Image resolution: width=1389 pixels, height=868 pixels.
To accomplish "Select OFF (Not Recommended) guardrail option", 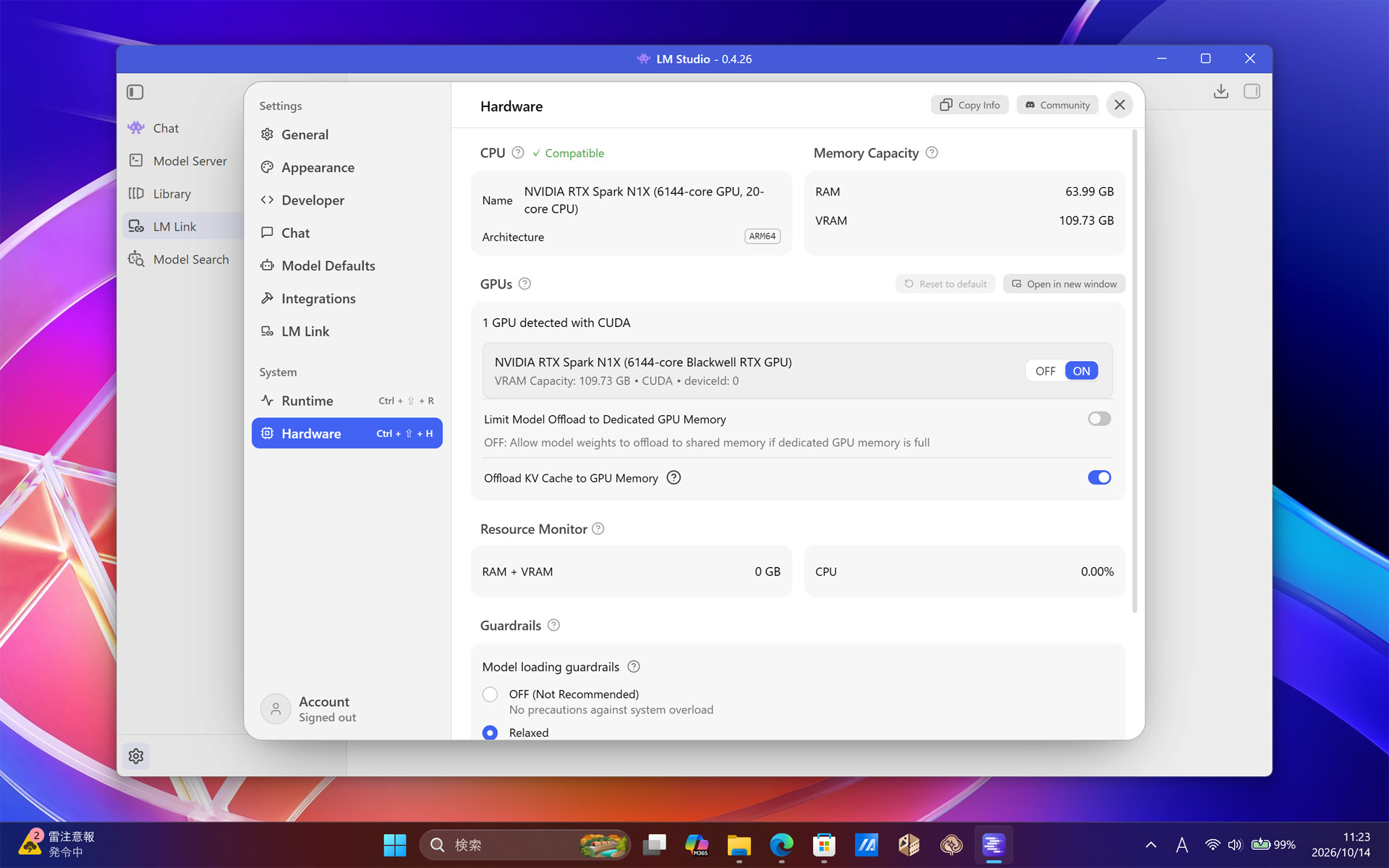I will pyautogui.click(x=490, y=694).
